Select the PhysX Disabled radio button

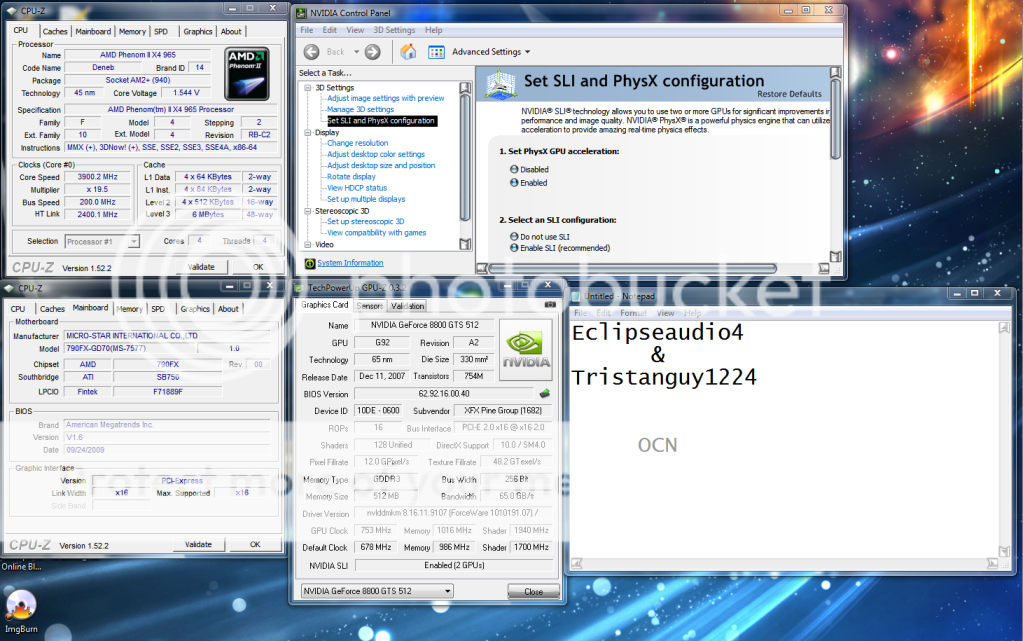pos(514,170)
